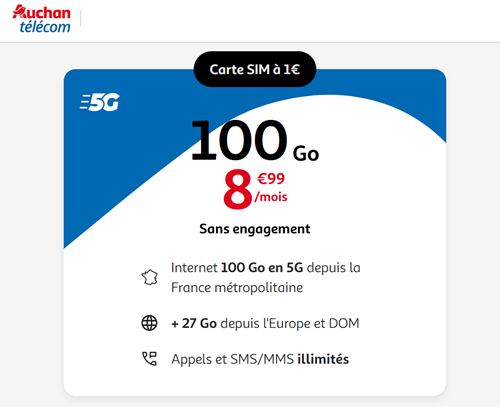Screen dimensions: 500x407
Task: Select the 100 Go plan title
Action: click(x=255, y=141)
